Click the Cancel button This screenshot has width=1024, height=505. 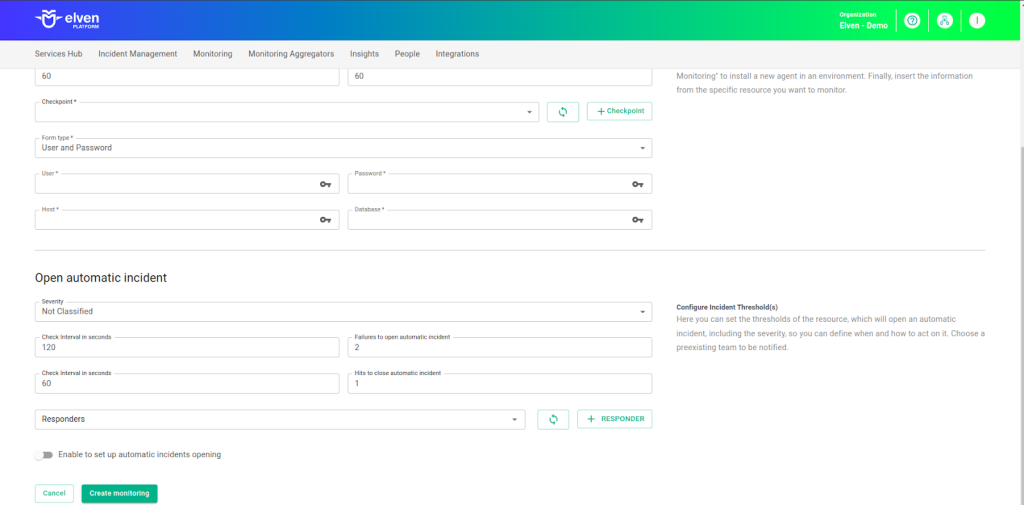coord(54,493)
